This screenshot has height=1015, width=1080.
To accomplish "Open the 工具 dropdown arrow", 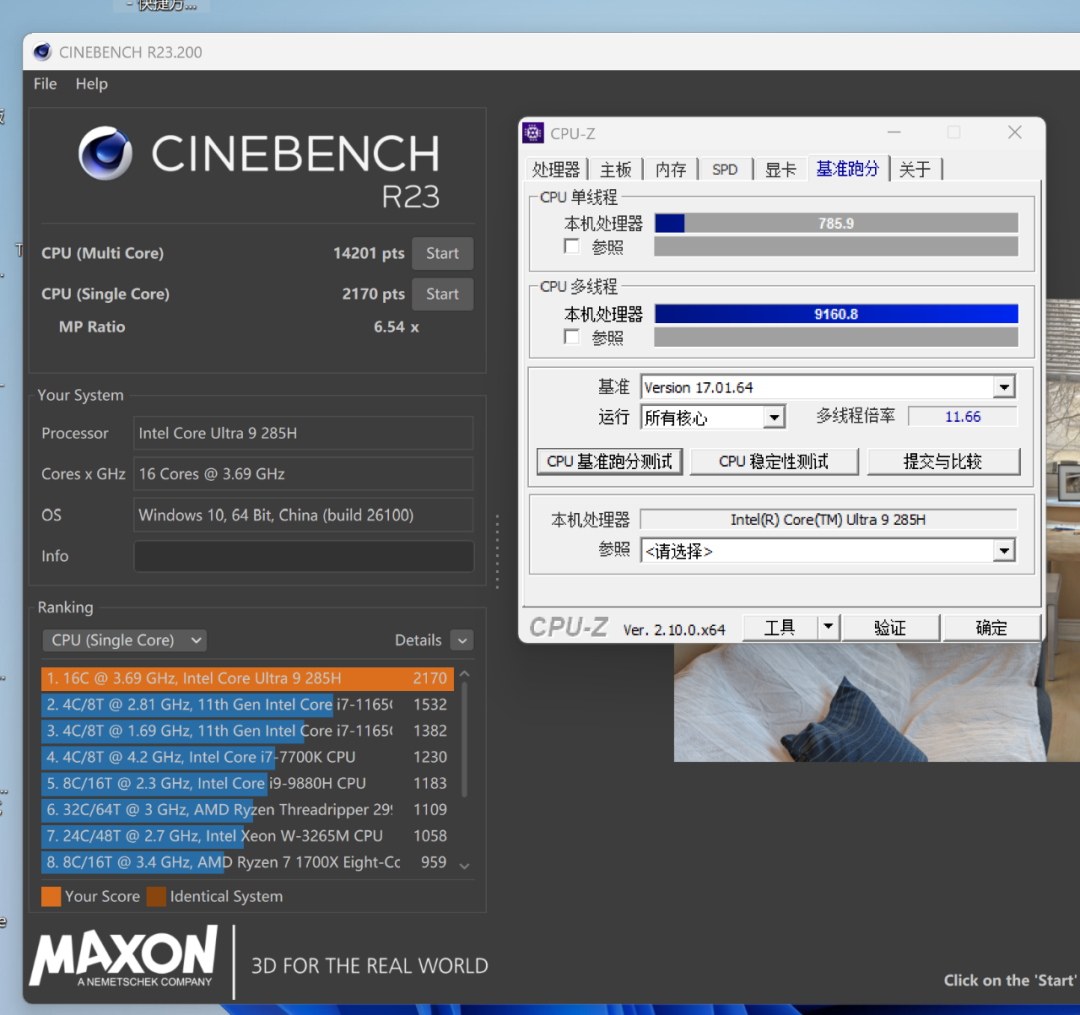I will (829, 627).
